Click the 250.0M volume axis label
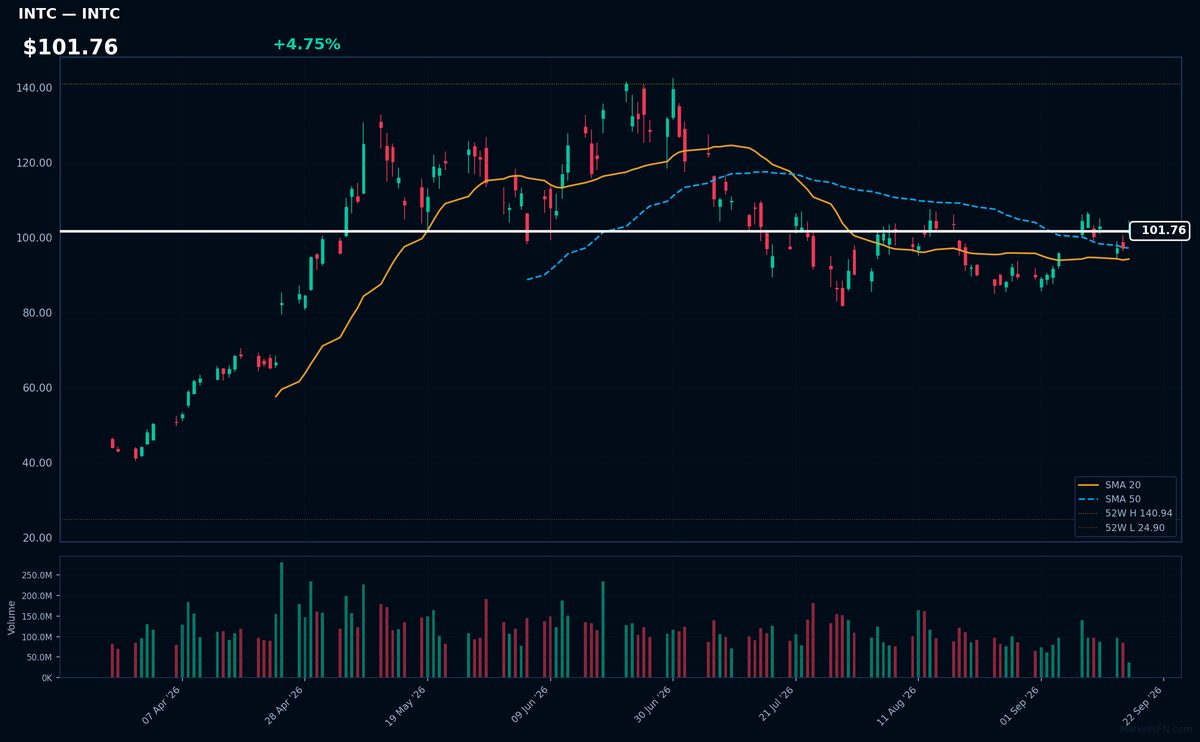Viewport: 1200px width, 742px height. [37, 576]
